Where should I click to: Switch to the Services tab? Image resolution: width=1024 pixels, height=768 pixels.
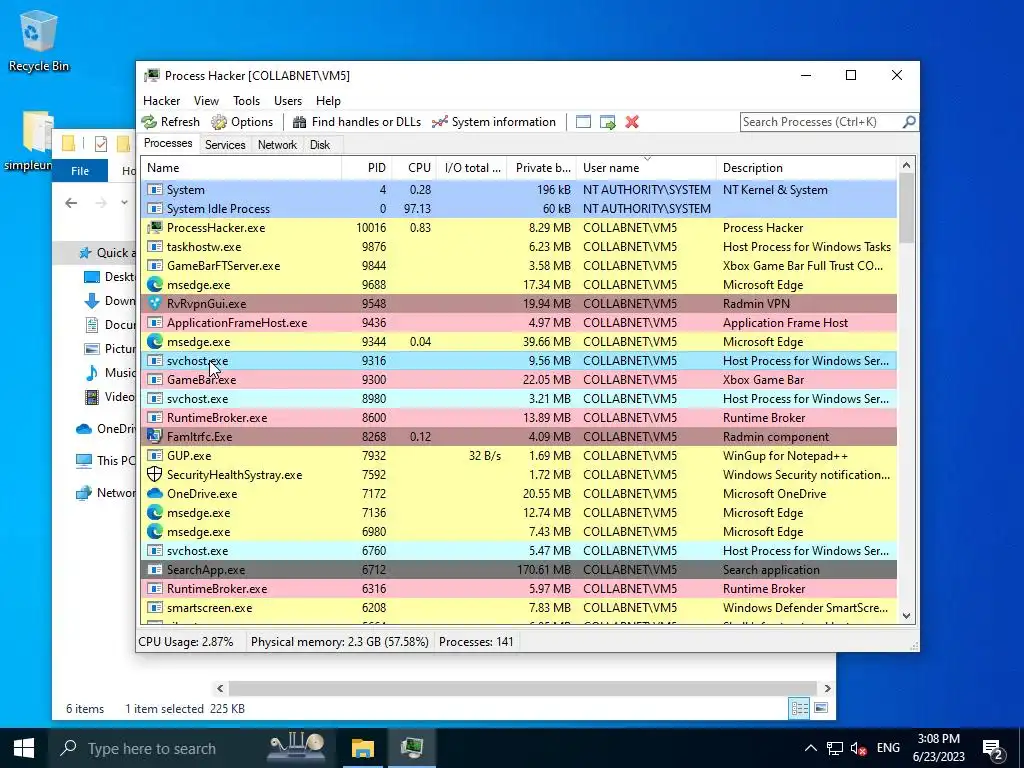(x=225, y=145)
